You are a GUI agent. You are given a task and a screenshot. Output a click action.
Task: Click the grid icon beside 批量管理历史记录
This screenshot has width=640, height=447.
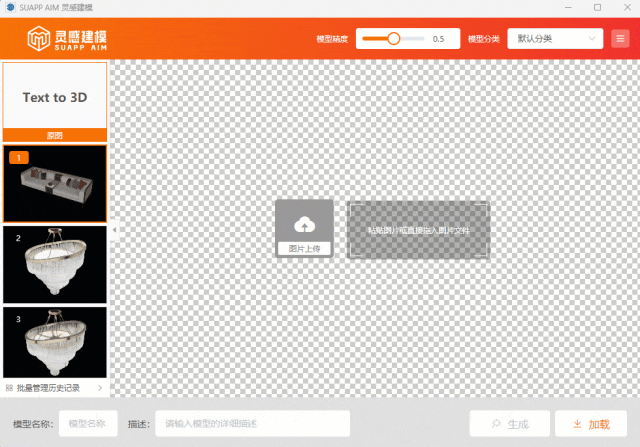click(x=9, y=387)
